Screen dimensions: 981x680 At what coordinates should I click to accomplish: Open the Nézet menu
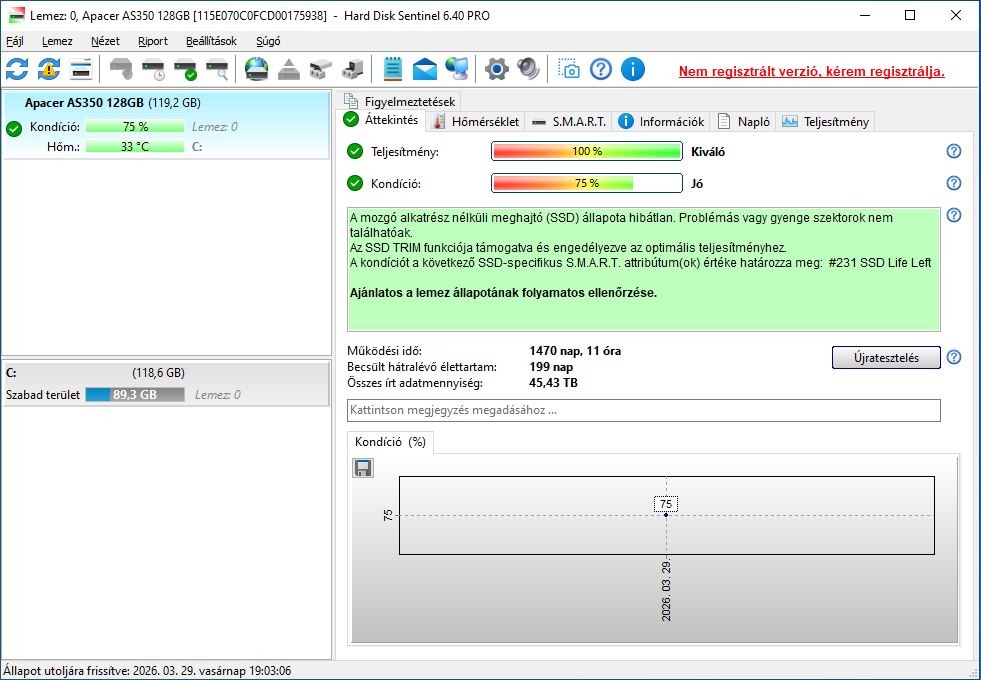click(105, 41)
